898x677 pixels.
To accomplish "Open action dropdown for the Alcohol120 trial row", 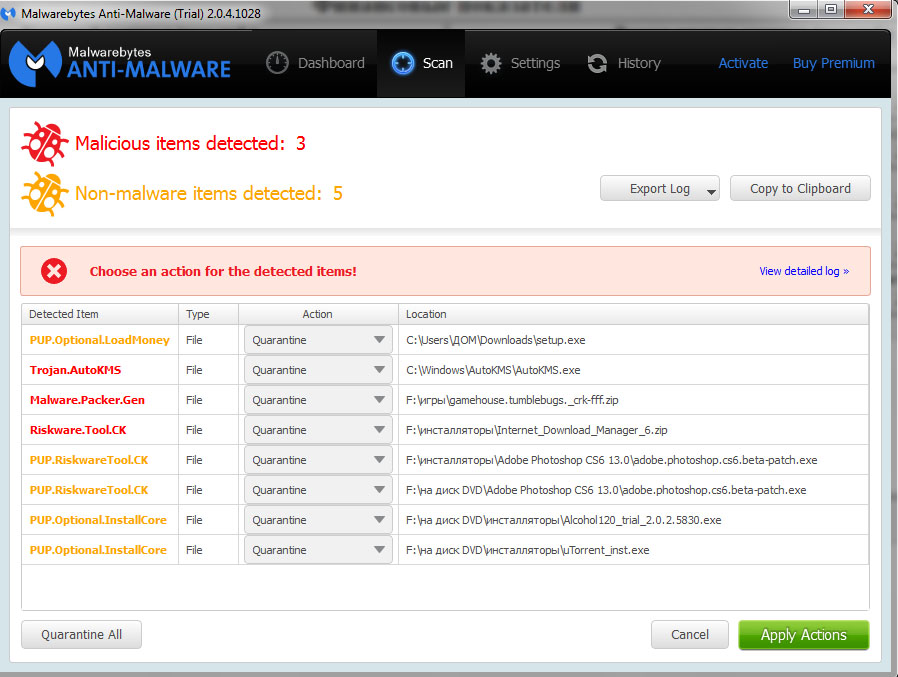I will [x=318, y=520].
